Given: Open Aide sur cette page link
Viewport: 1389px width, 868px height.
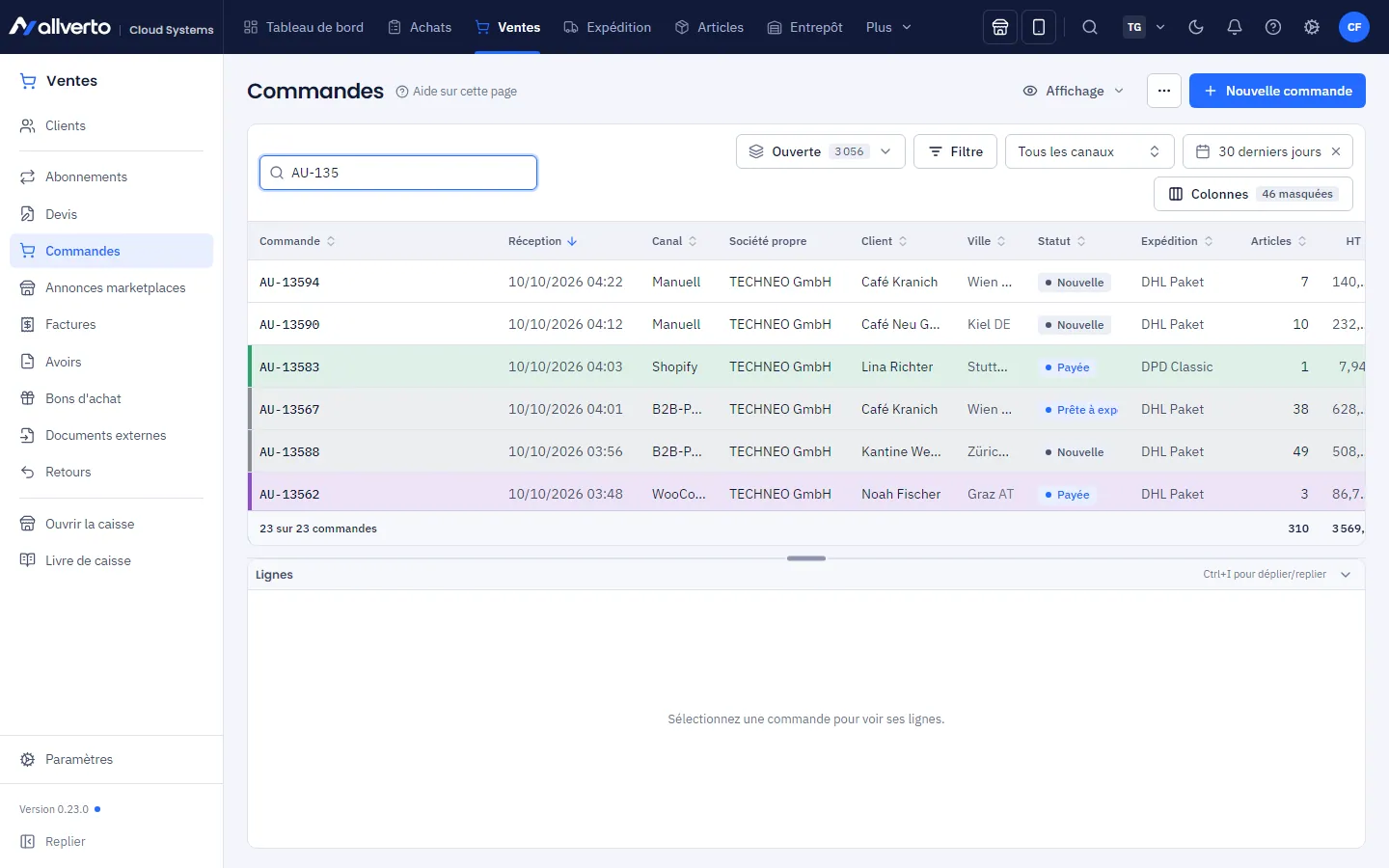Looking at the screenshot, I should click(x=456, y=92).
